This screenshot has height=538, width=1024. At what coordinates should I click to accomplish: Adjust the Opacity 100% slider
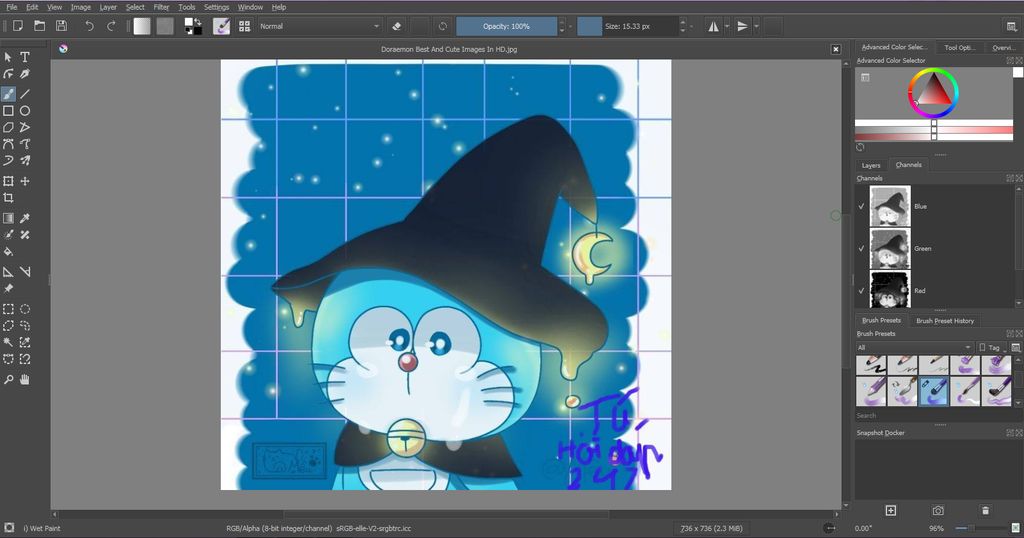click(507, 26)
